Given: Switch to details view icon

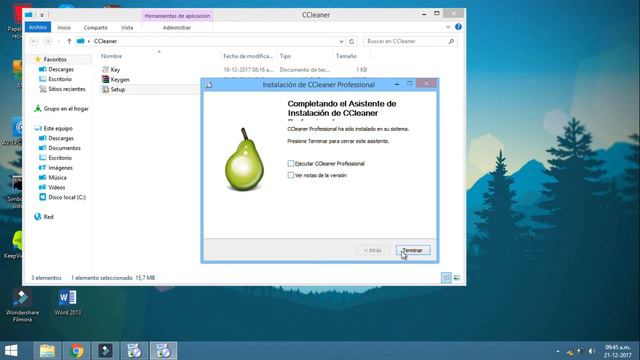Looking at the screenshot, I should tap(447, 278).
